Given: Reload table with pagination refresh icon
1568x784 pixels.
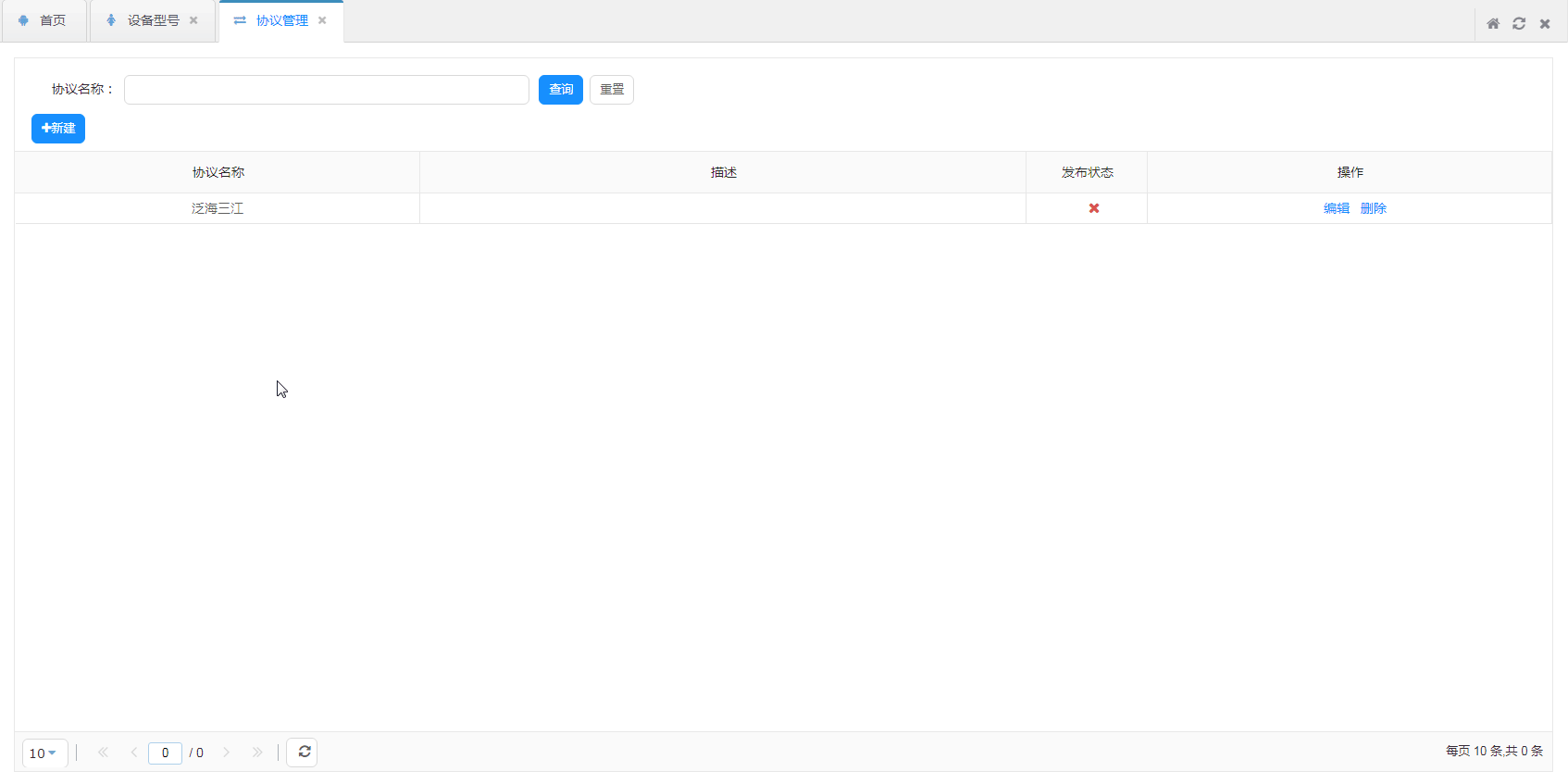Looking at the screenshot, I should 303,753.
